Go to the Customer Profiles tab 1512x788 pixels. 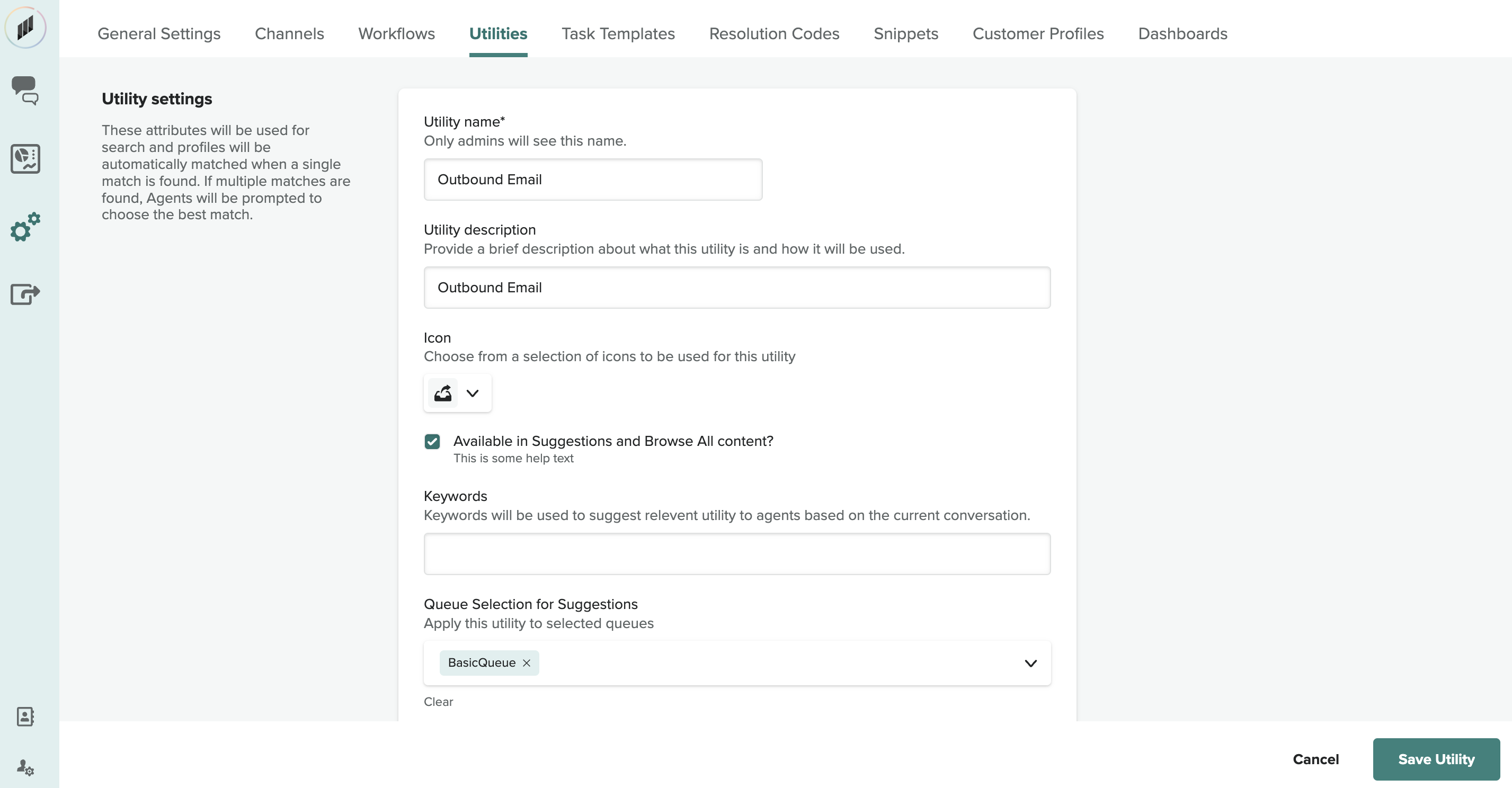[1038, 33]
